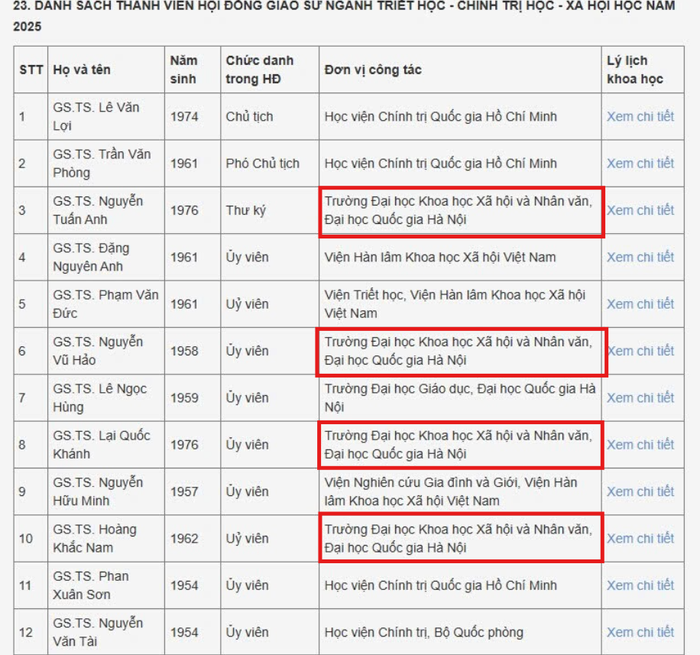Click the name GS.TS. Phạm Văn Đức

coord(106,304)
